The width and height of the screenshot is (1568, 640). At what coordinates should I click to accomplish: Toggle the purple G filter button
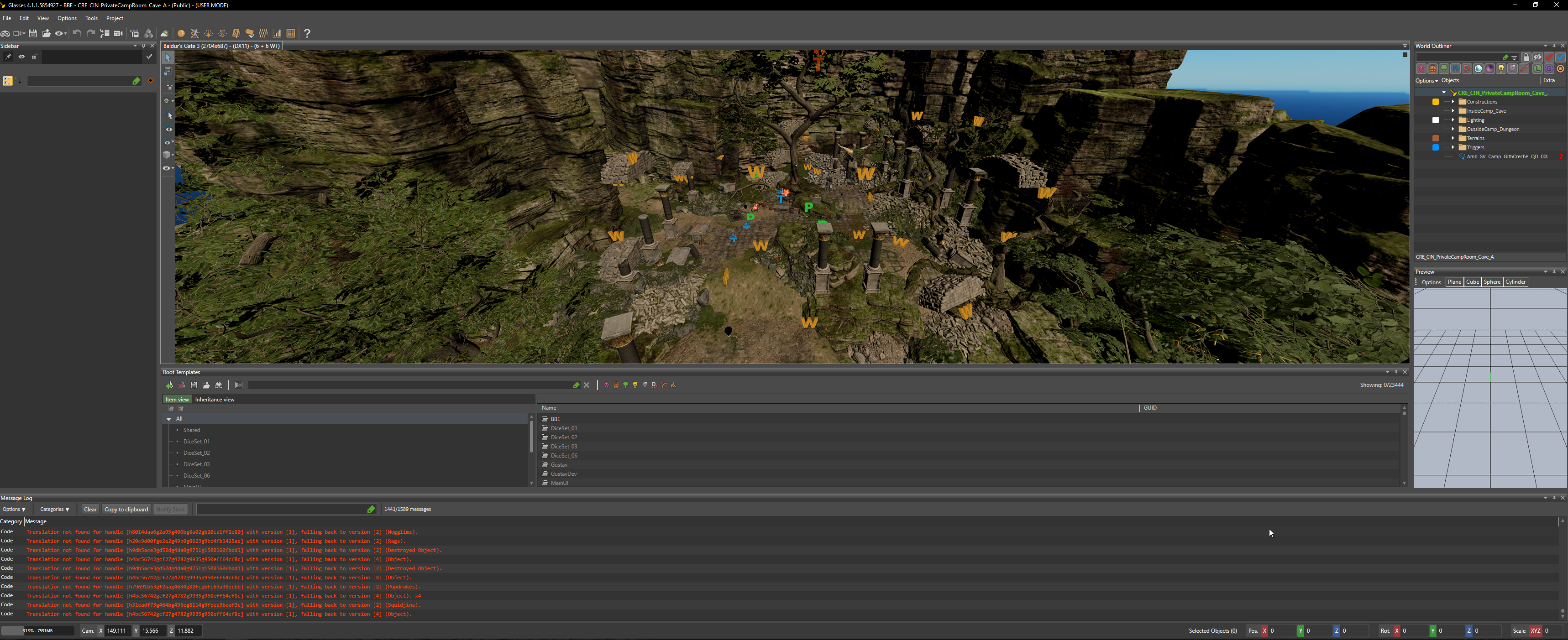pyautogui.click(x=1549, y=69)
